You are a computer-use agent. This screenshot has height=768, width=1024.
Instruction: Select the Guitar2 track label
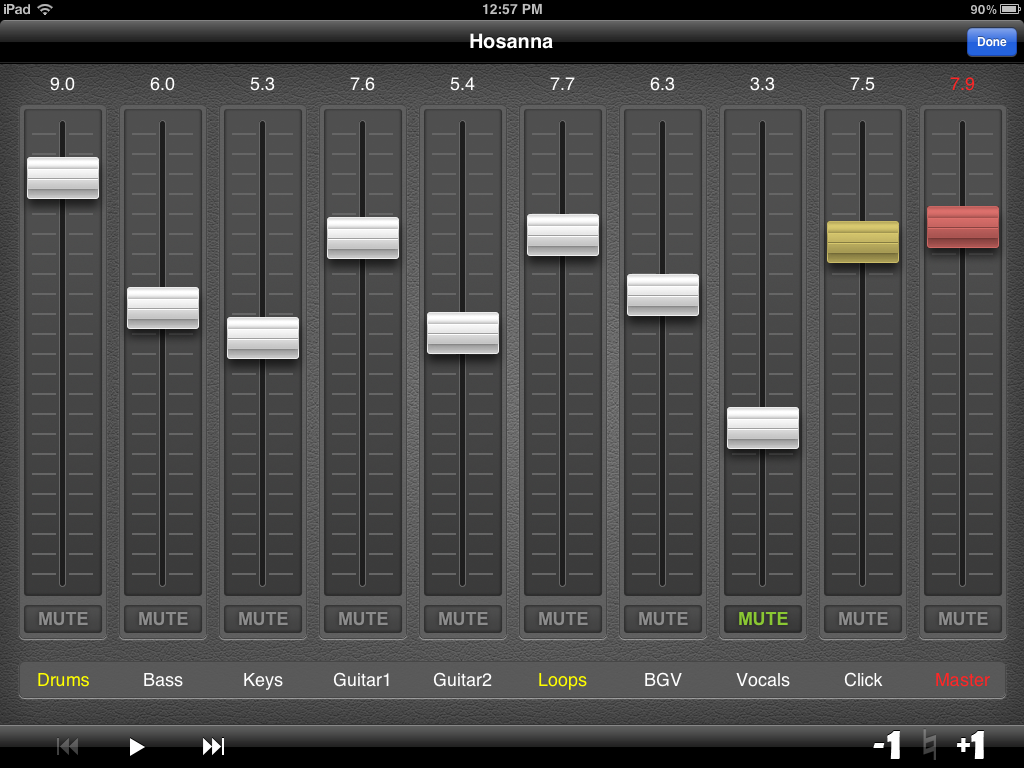pos(462,680)
